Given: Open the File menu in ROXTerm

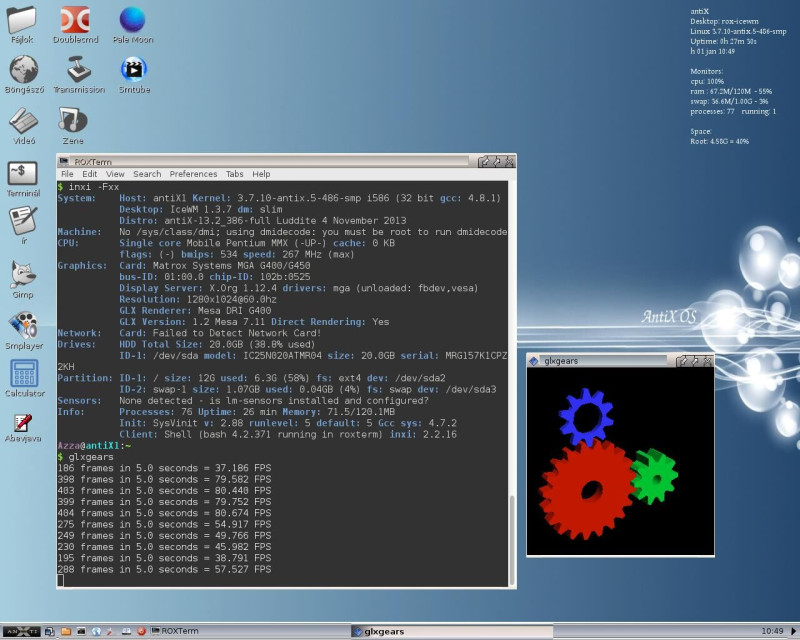Looking at the screenshot, I should (x=67, y=174).
